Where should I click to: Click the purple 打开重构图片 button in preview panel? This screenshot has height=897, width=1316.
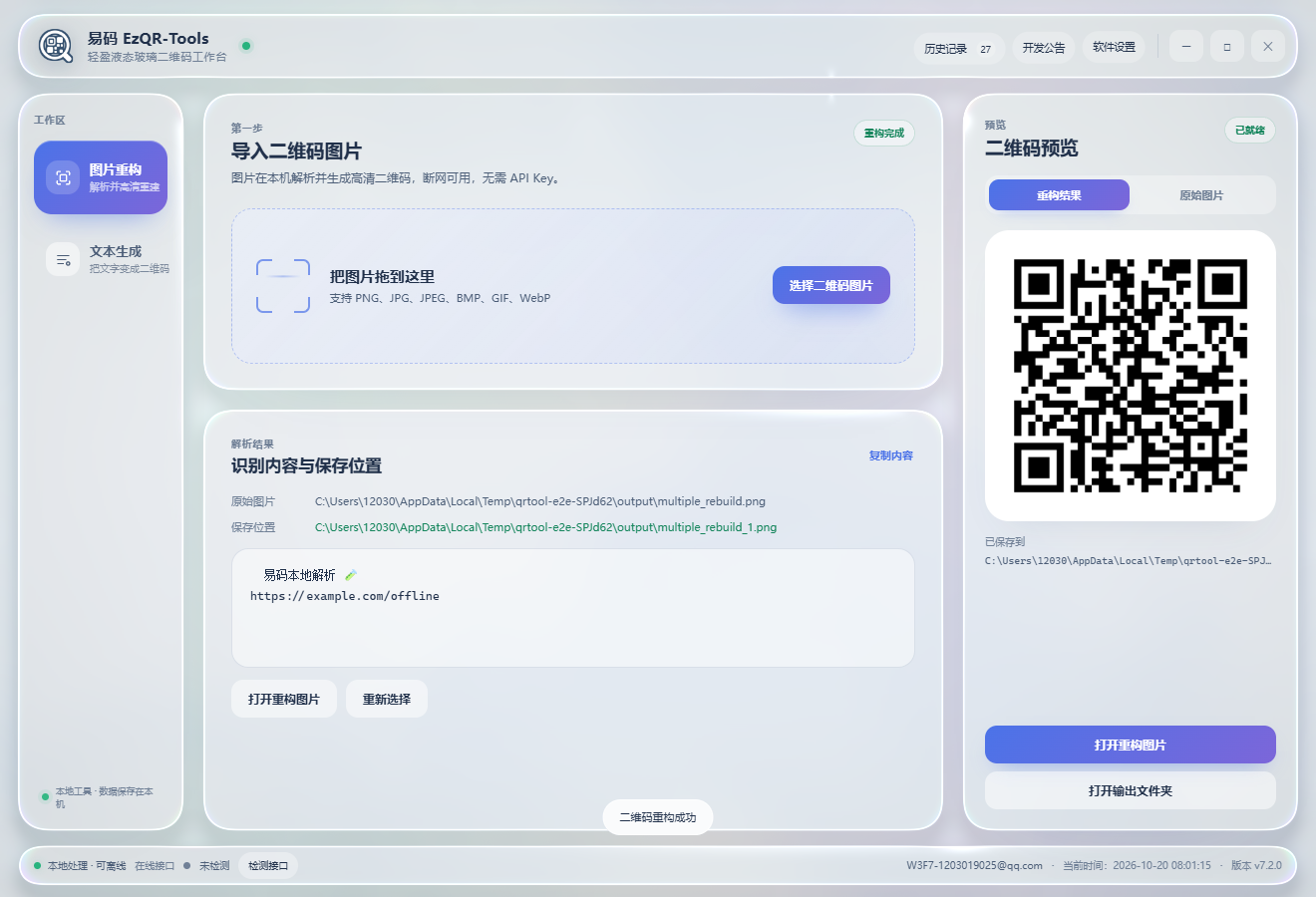(x=1131, y=745)
